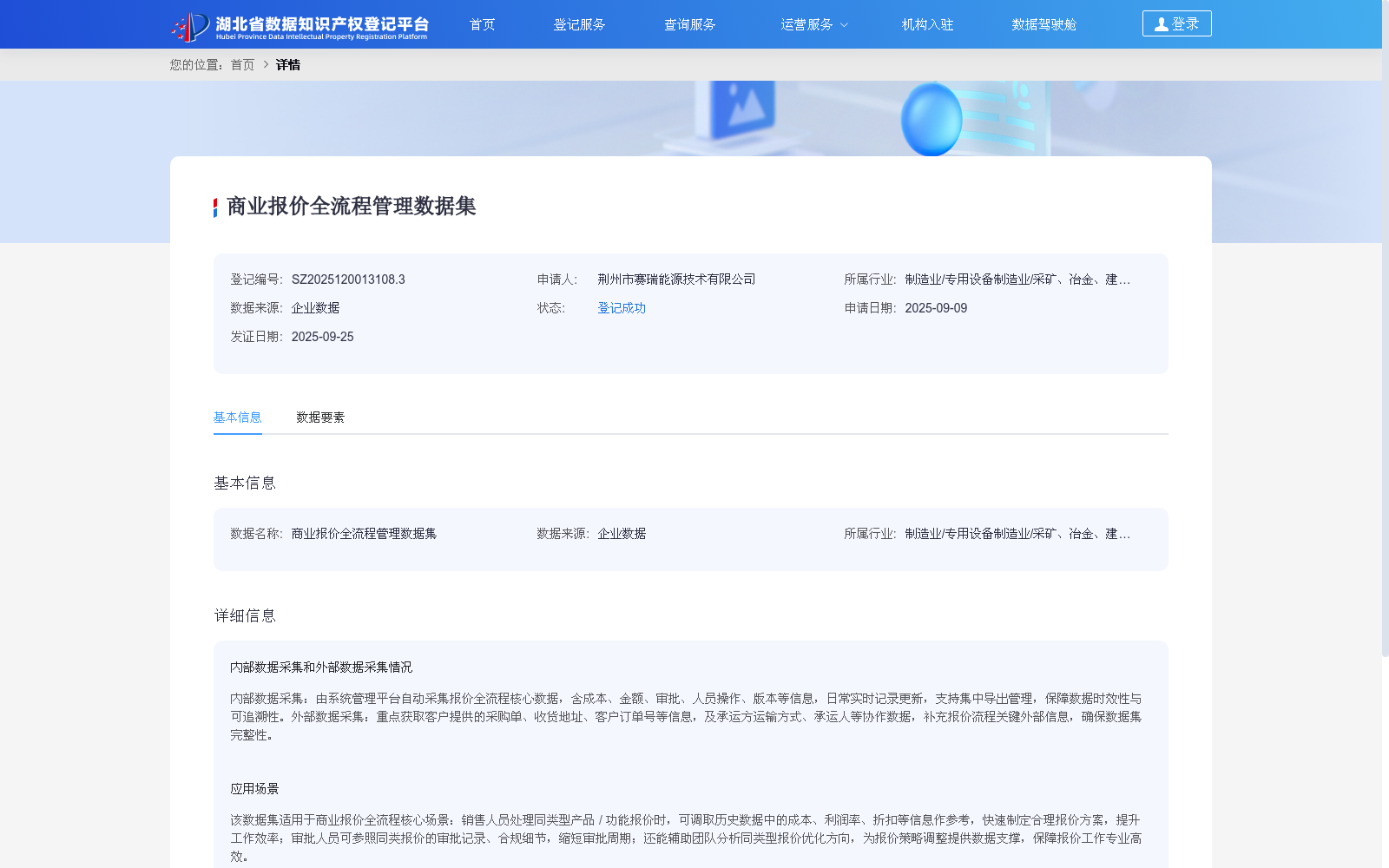The width and height of the screenshot is (1389, 868).
Task: Open the 登记服务 menu
Action: (579, 24)
